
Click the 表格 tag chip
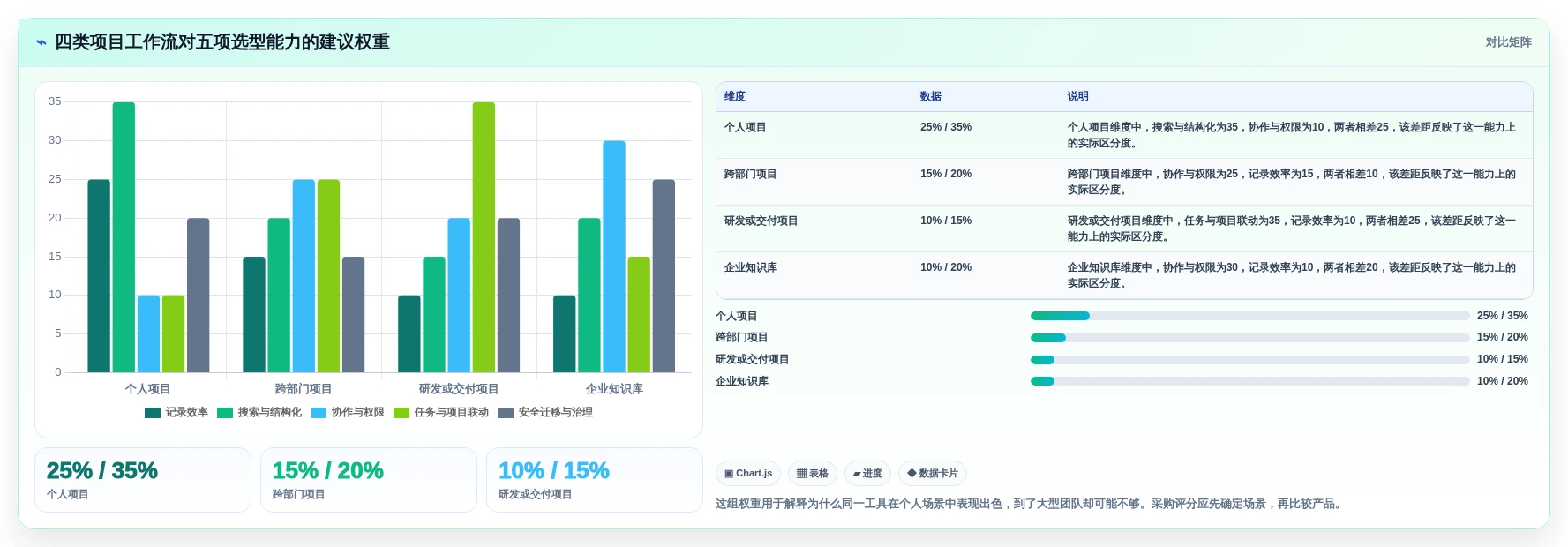click(x=813, y=474)
